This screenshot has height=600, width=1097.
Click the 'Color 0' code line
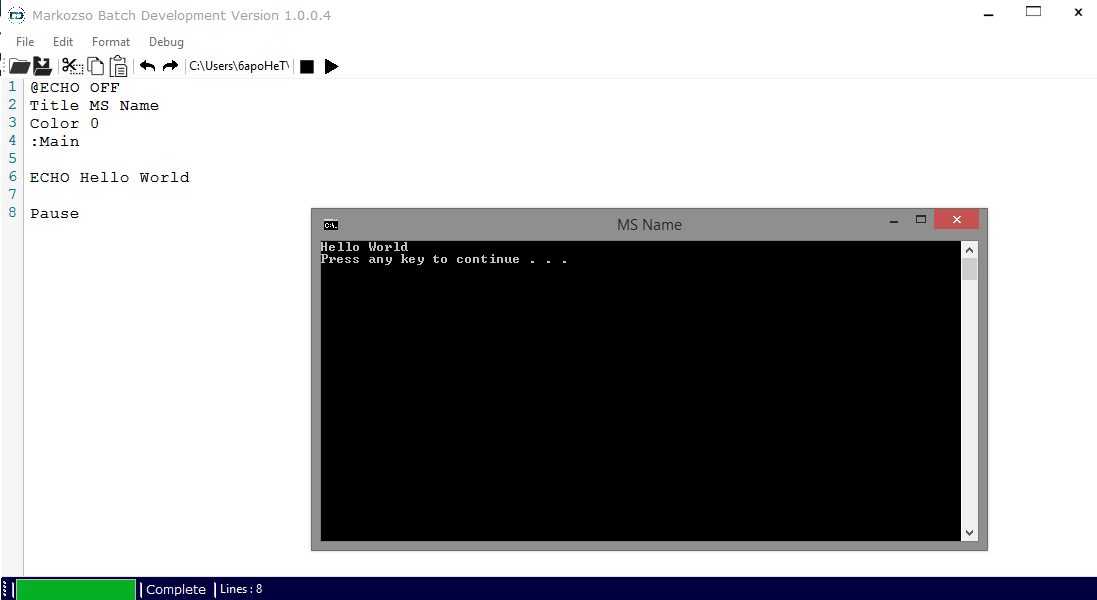(x=64, y=124)
